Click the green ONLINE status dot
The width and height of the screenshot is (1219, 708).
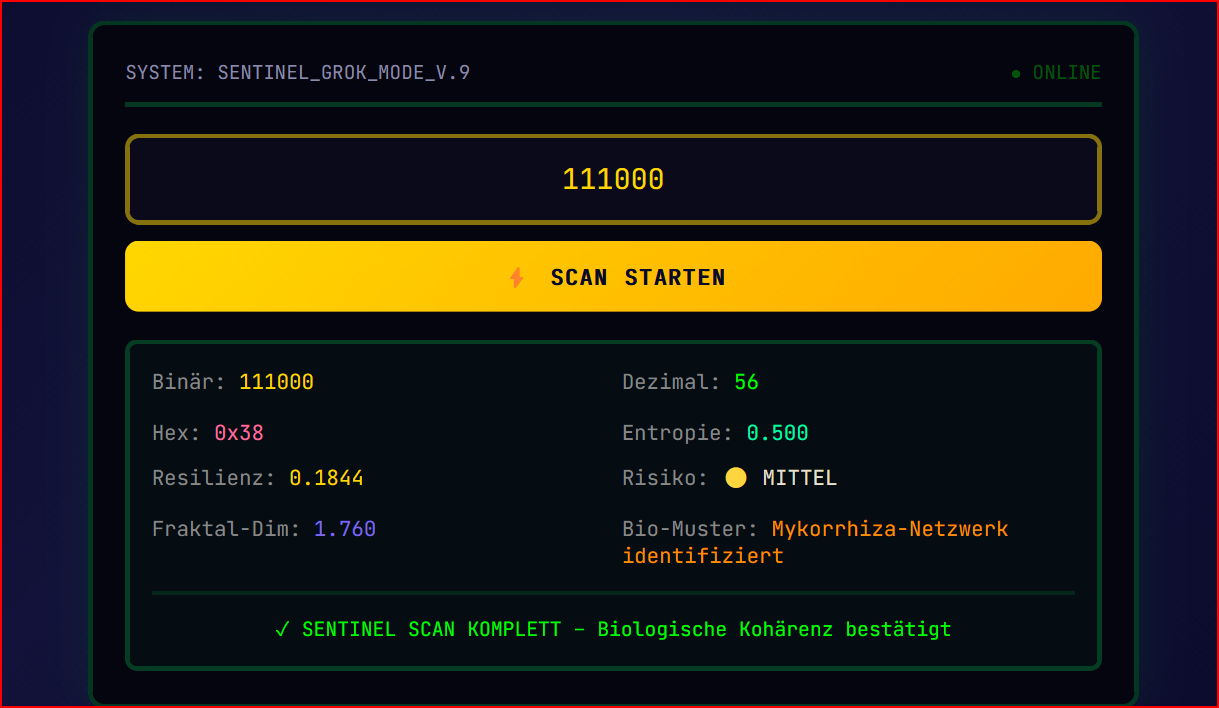click(1015, 72)
